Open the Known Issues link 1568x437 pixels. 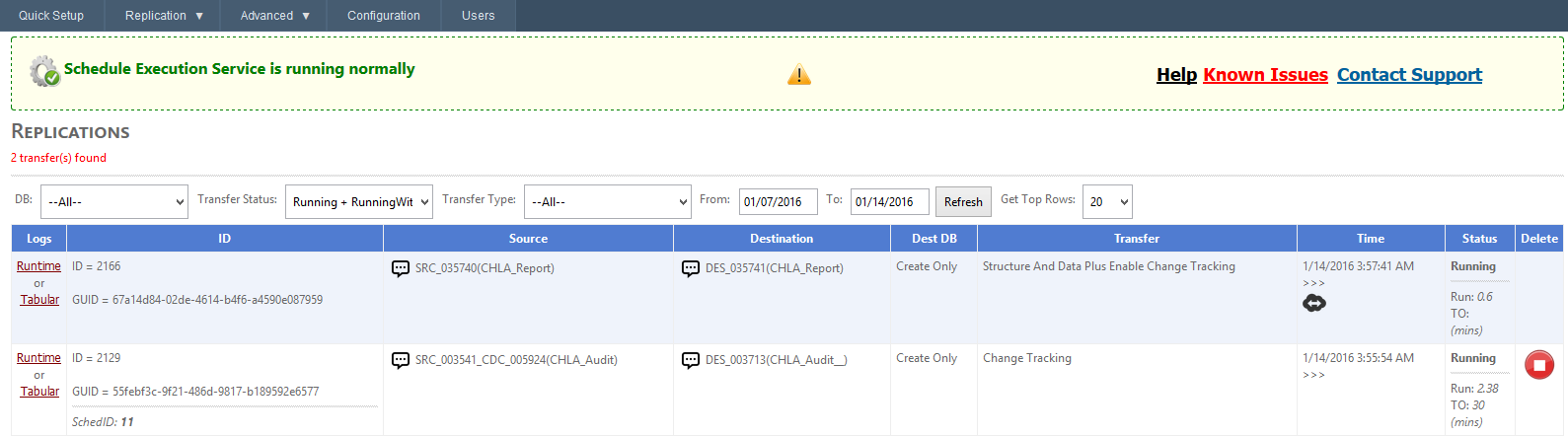1265,75
